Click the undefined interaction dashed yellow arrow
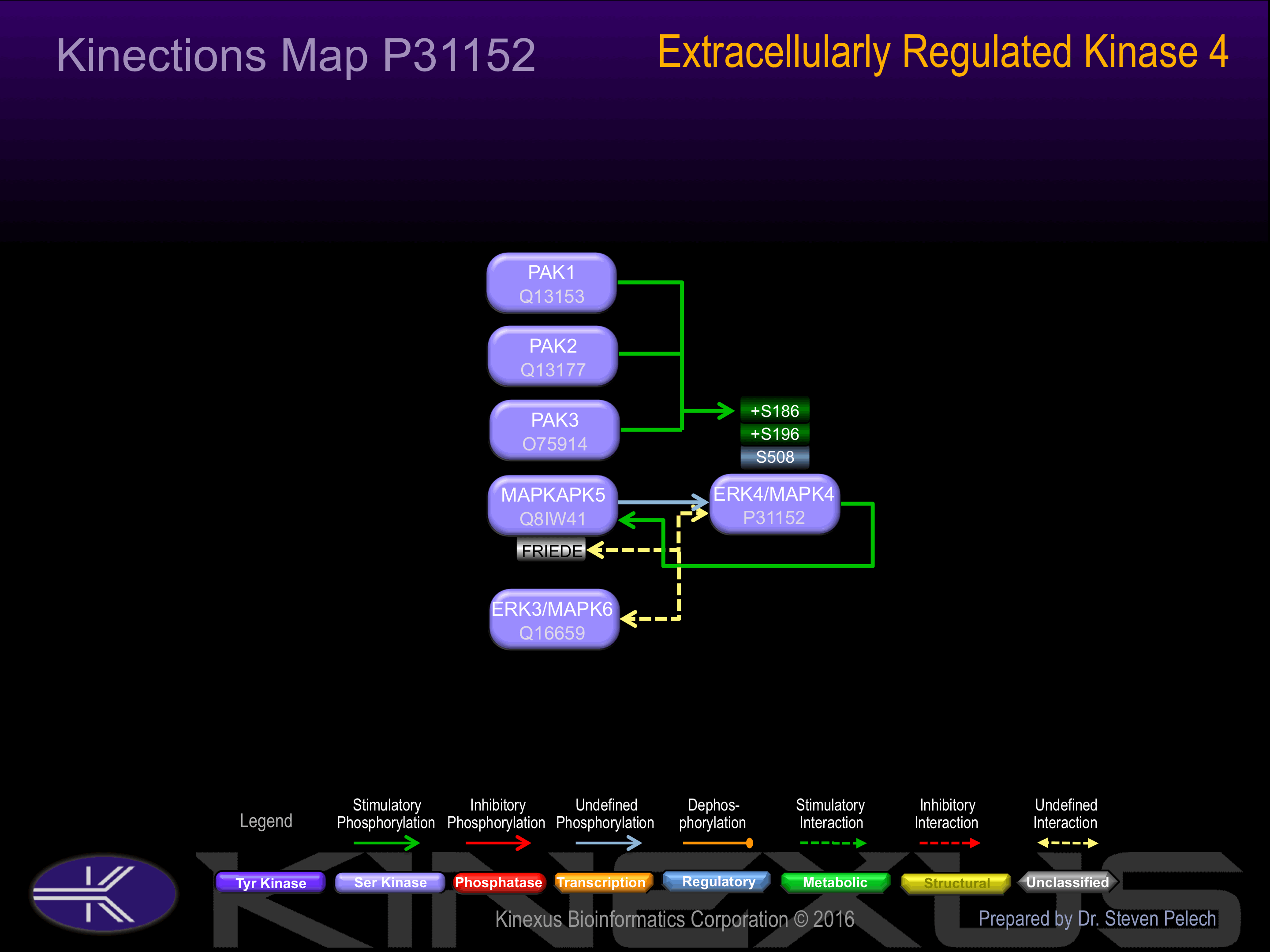The image size is (1270, 952). click(x=1067, y=842)
